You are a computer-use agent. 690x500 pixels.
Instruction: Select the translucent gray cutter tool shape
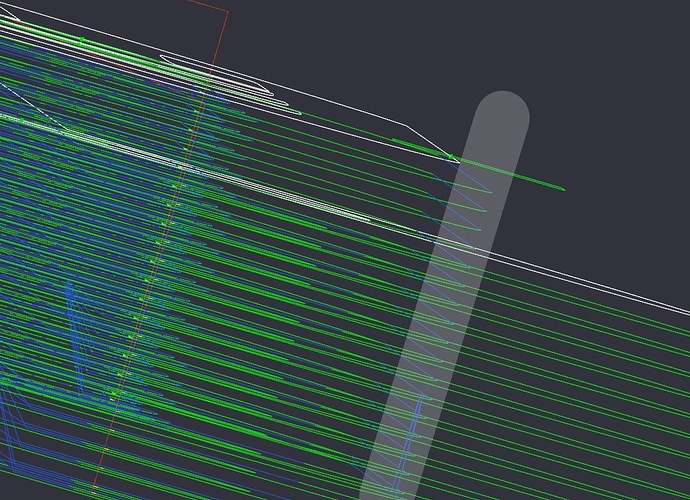445,295
